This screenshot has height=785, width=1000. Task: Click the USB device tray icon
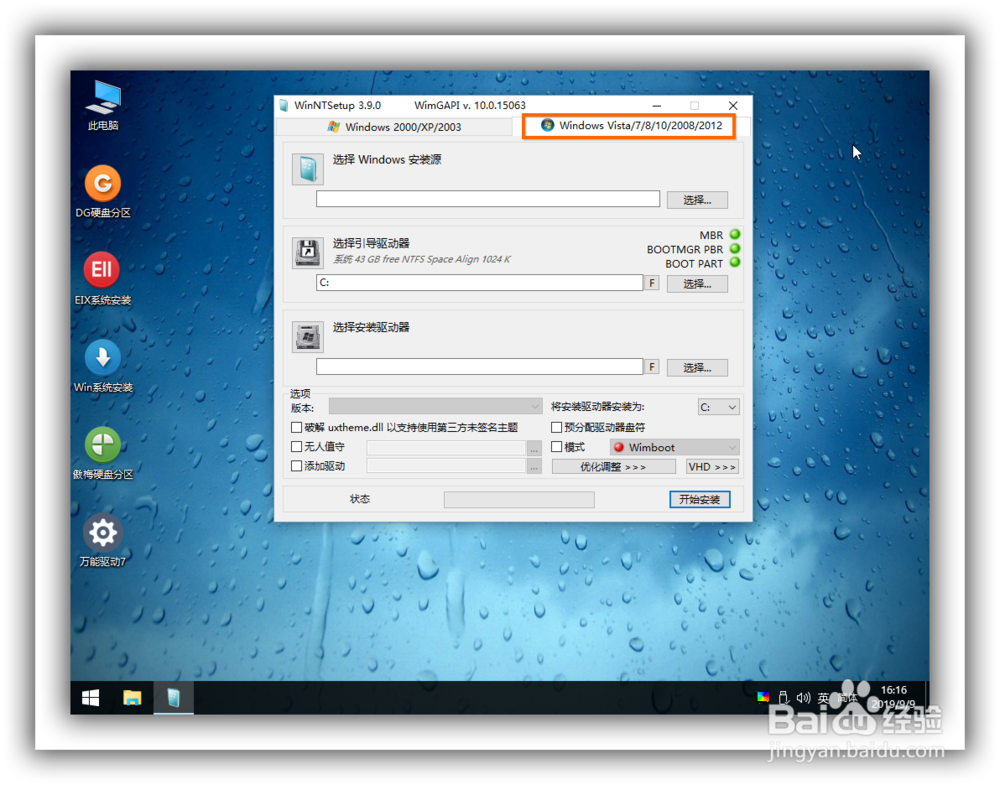[x=783, y=698]
